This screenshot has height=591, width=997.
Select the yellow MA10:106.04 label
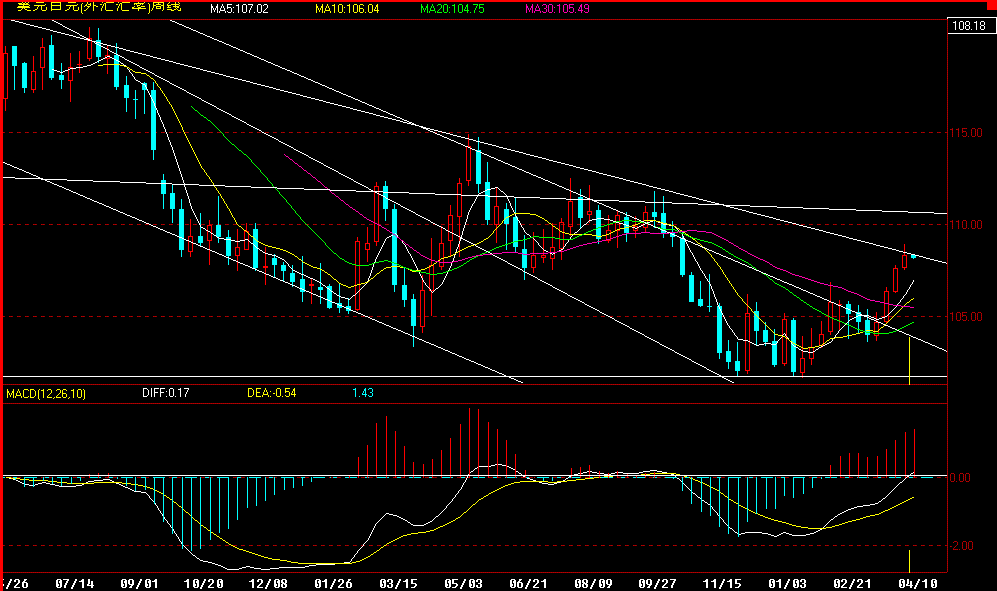point(347,9)
